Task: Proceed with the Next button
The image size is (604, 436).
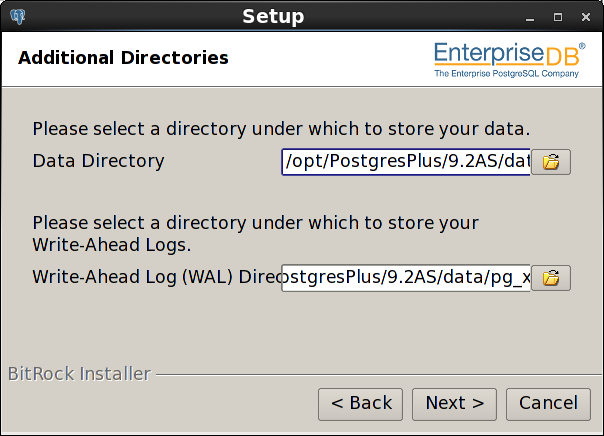Action: coord(455,404)
